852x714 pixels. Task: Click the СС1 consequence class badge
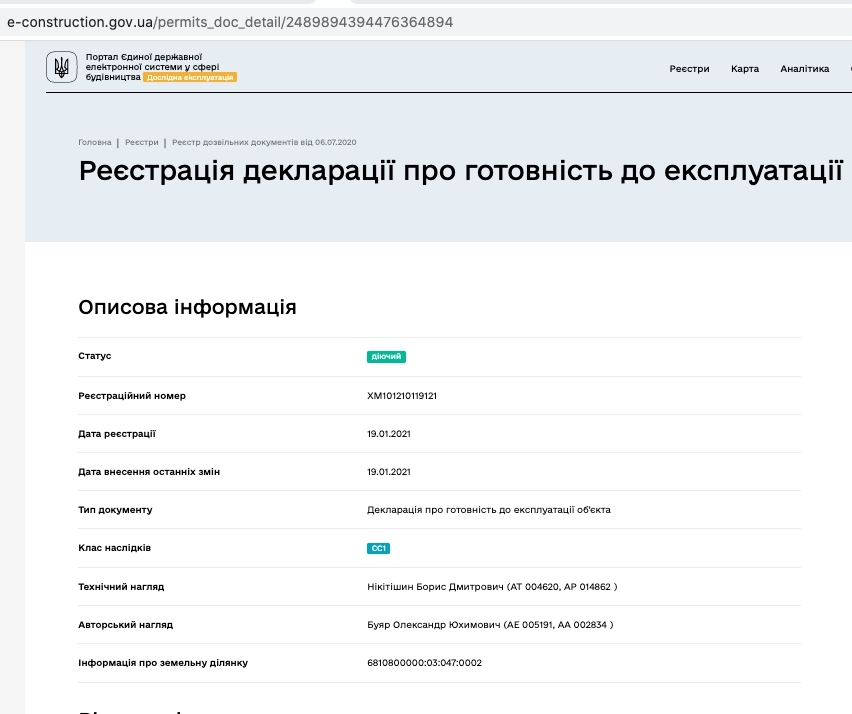pos(378,548)
